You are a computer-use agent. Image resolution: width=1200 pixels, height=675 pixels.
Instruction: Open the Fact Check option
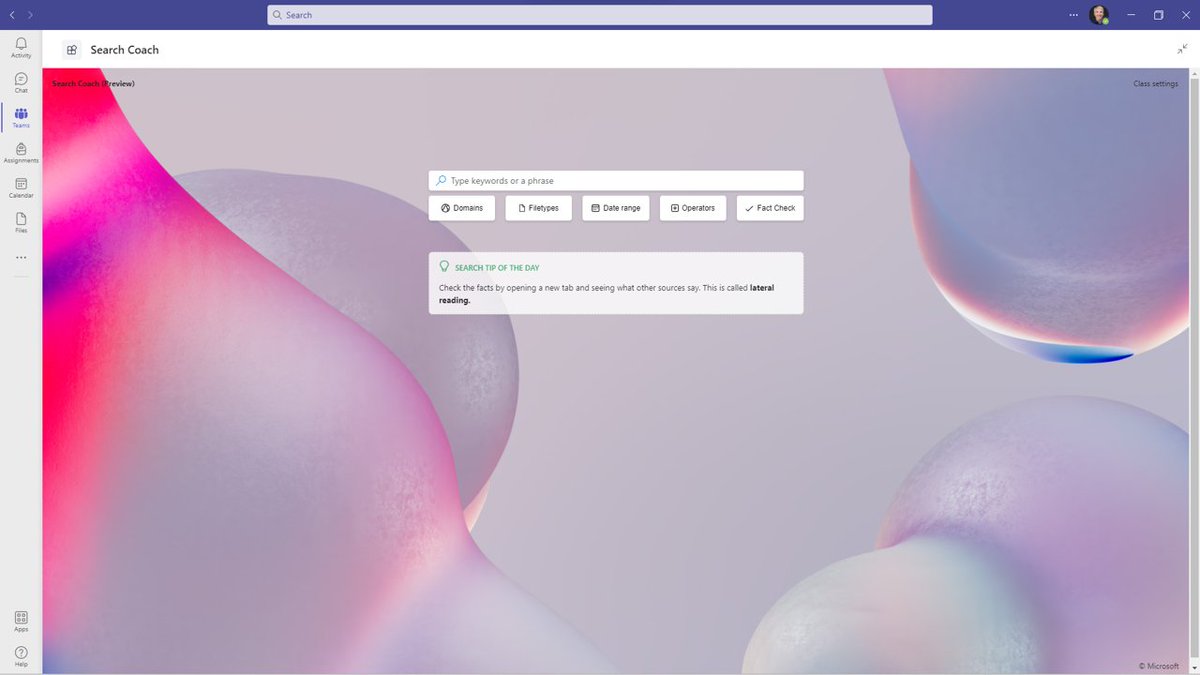tap(770, 208)
